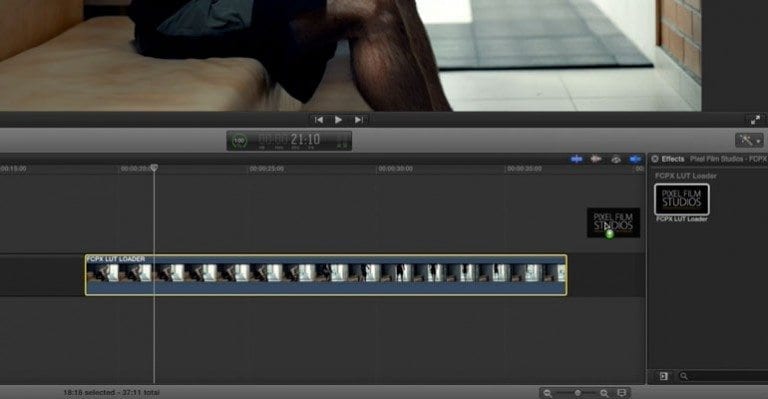Click the 'FCPX LUT Loader' label under the thumbnail
The height and width of the screenshot is (399, 768).
pyautogui.click(x=681, y=219)
